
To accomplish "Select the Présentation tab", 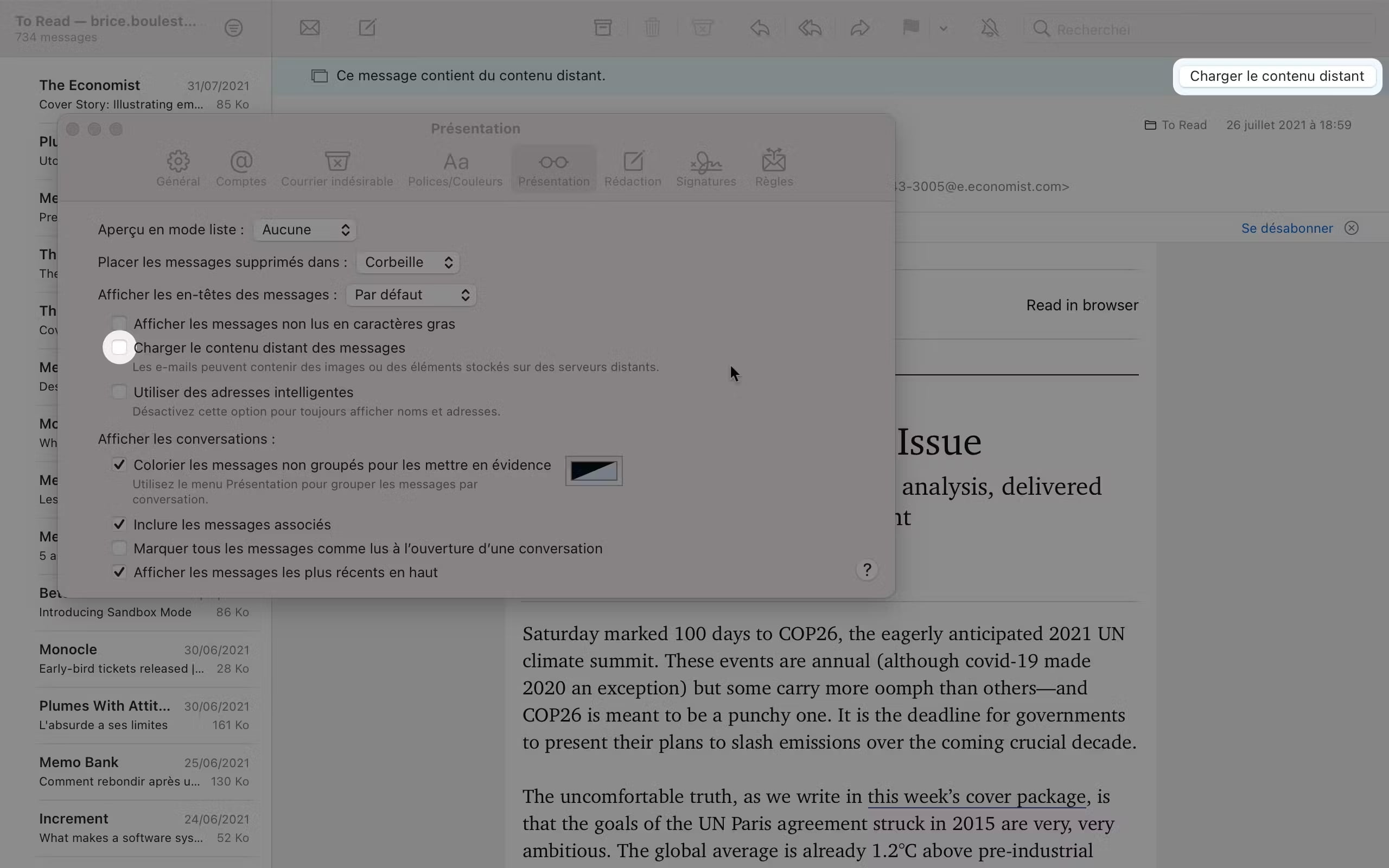I will (x=554, y=169).
